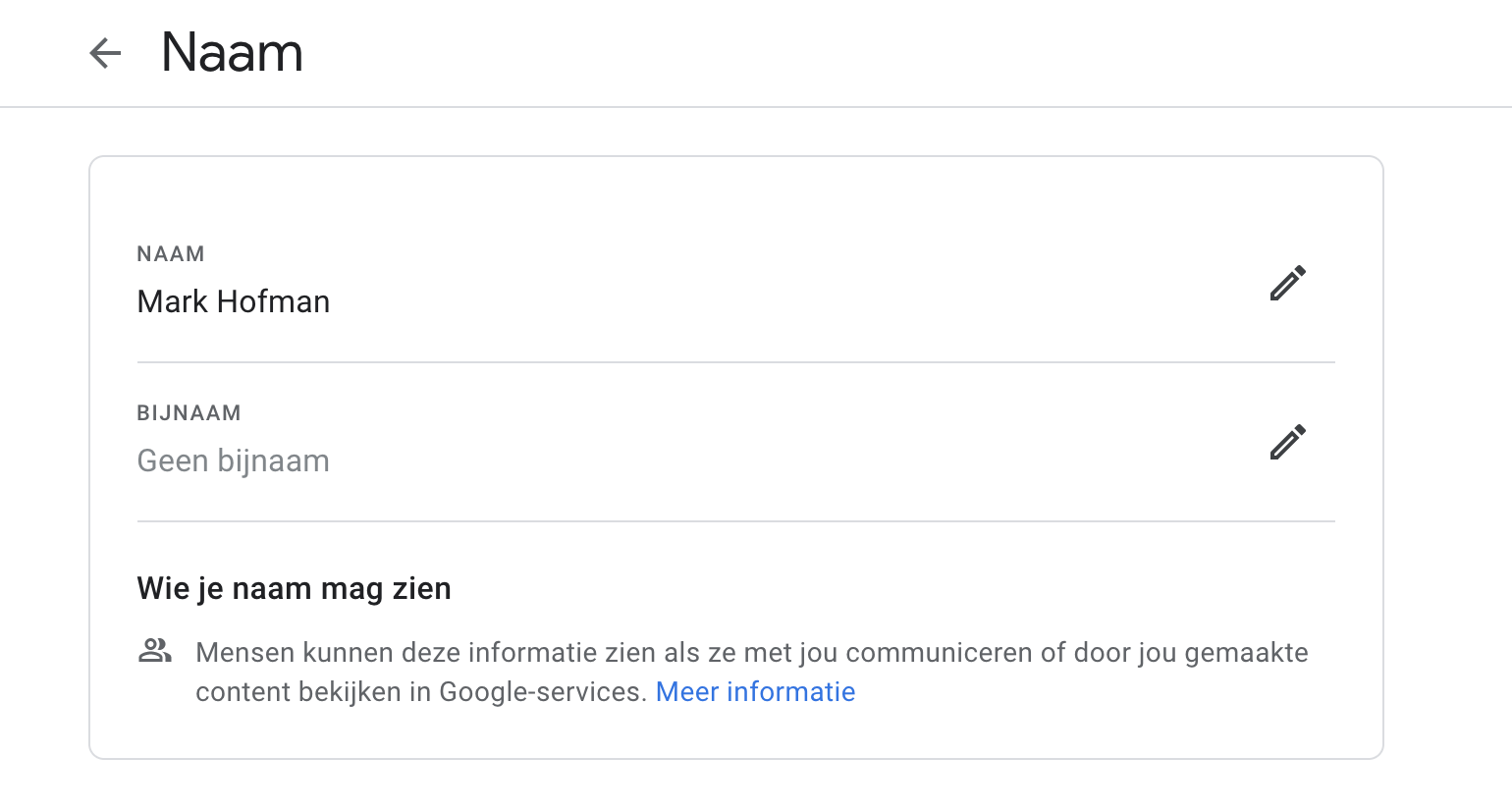The height and width of the screenshot is (811, 1512).
Task: Open the Meer informatie link
Action: 755,692
